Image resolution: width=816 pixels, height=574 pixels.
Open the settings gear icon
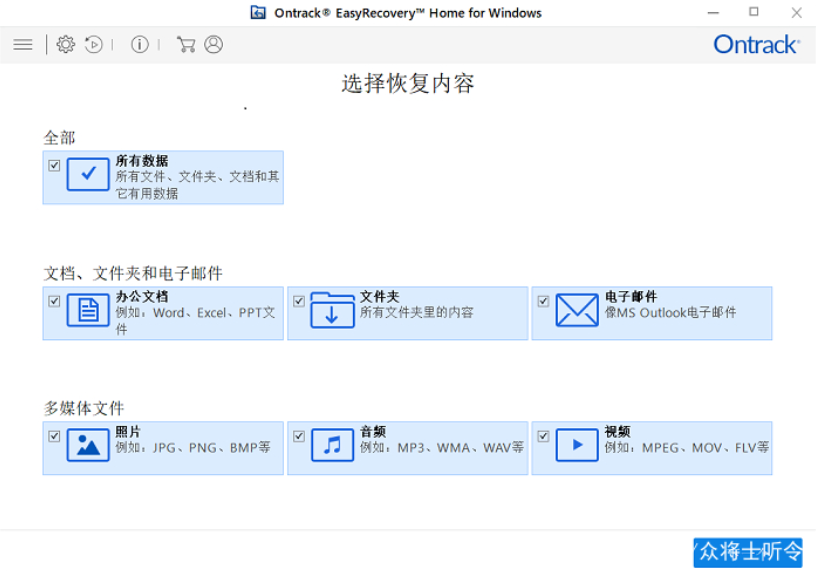tap(66, 45)
